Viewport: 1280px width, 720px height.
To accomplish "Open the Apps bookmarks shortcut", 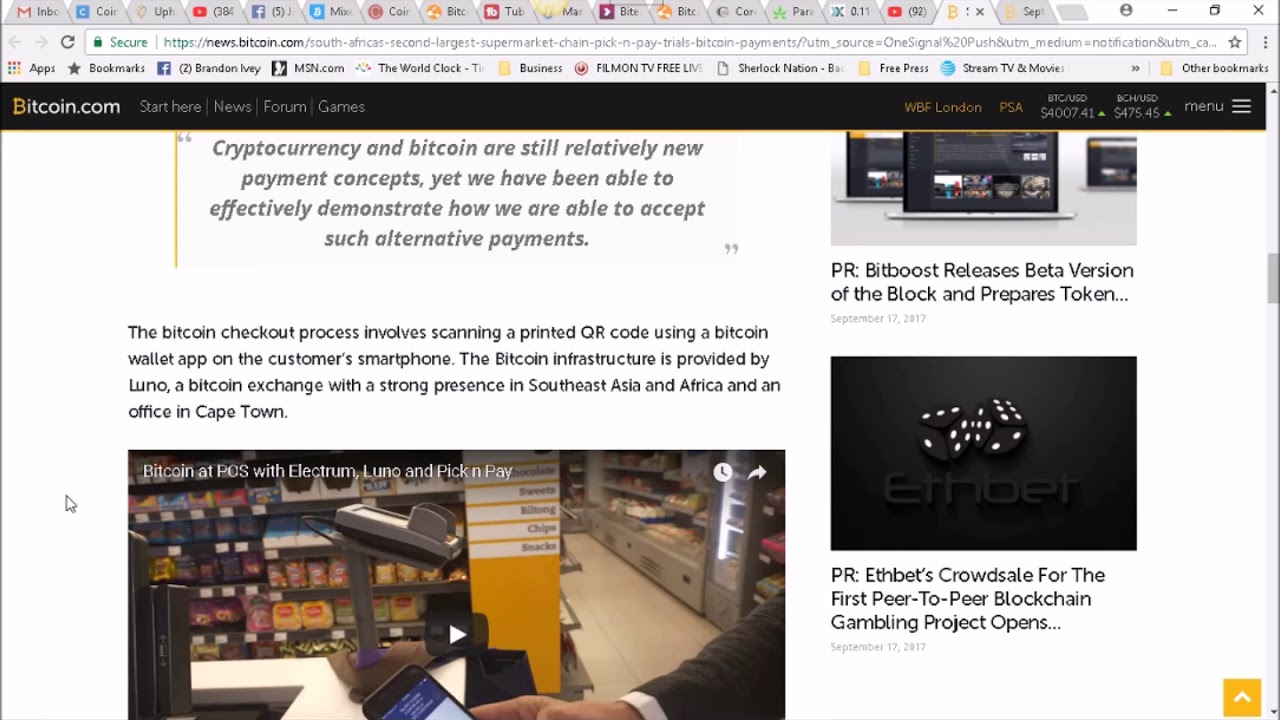I will tap(31, 68).
